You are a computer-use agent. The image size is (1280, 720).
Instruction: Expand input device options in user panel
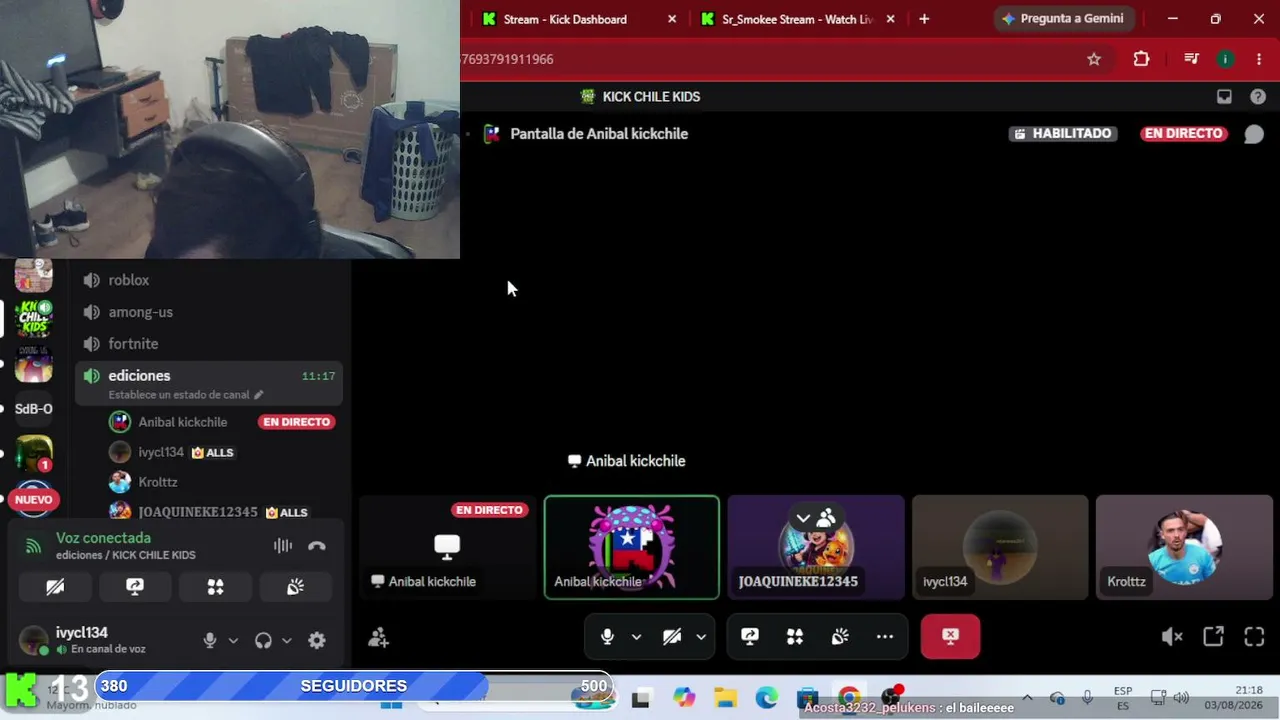coord(233,641)
